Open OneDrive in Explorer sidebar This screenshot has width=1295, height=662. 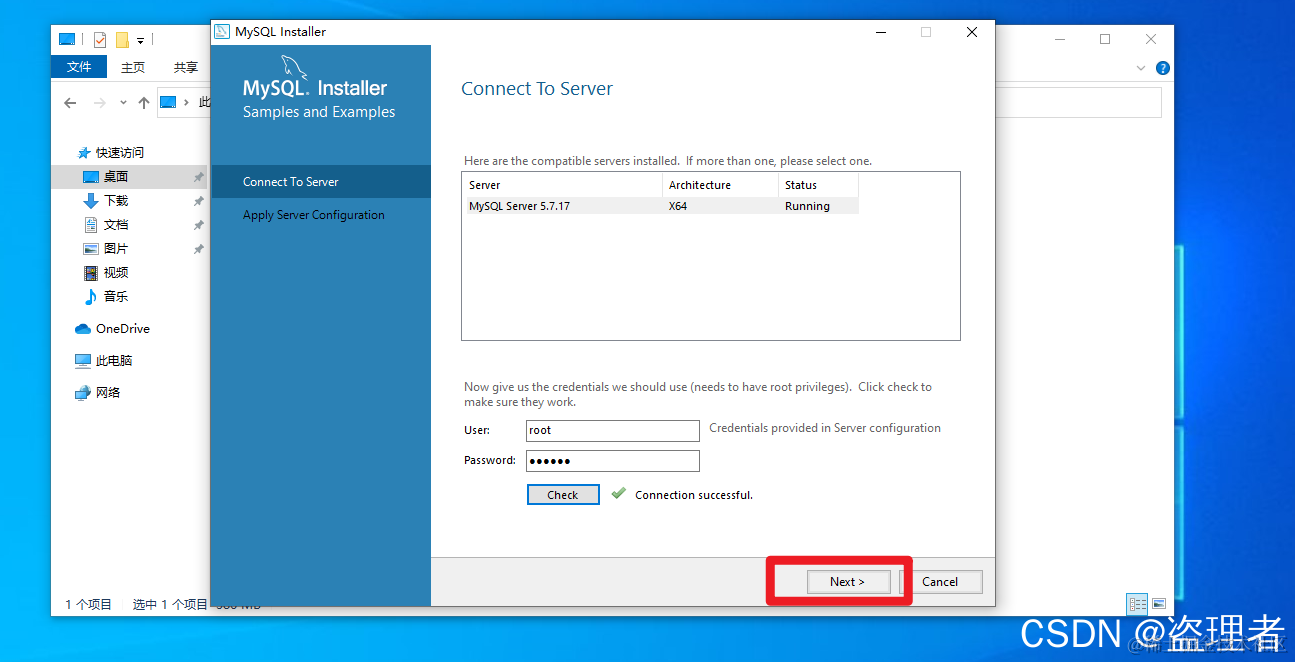click(113, 329)
